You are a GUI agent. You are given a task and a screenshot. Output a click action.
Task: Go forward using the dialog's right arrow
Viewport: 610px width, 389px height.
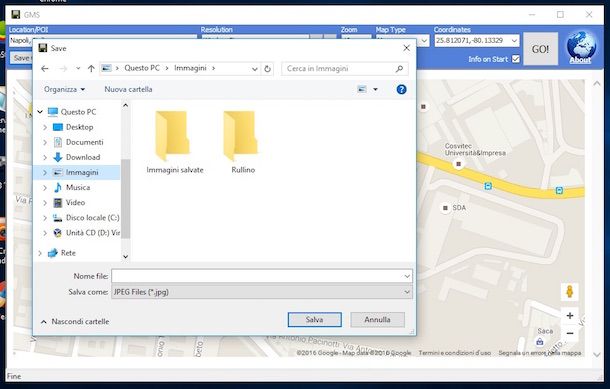coord(63,69)
